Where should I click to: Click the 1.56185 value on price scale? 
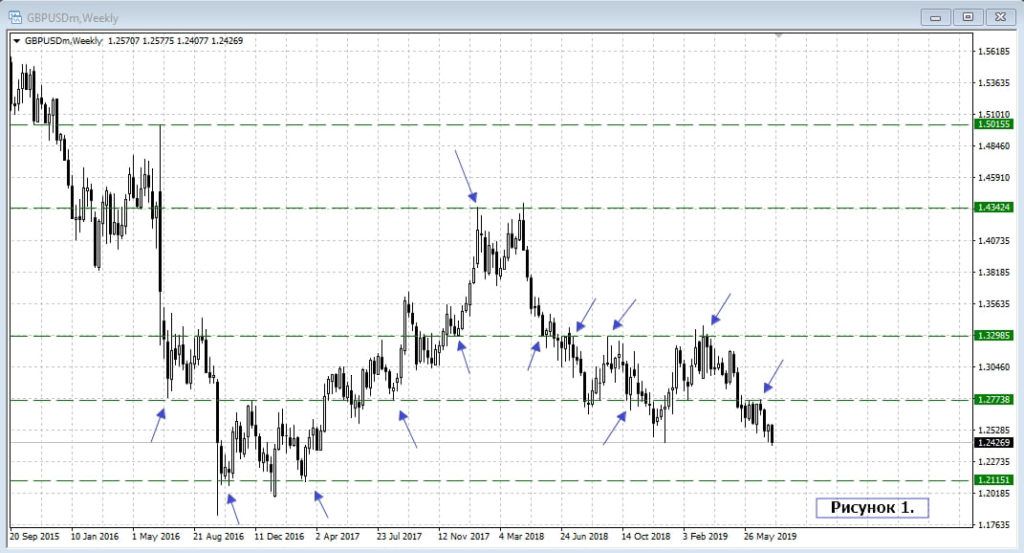click(995, 51)
